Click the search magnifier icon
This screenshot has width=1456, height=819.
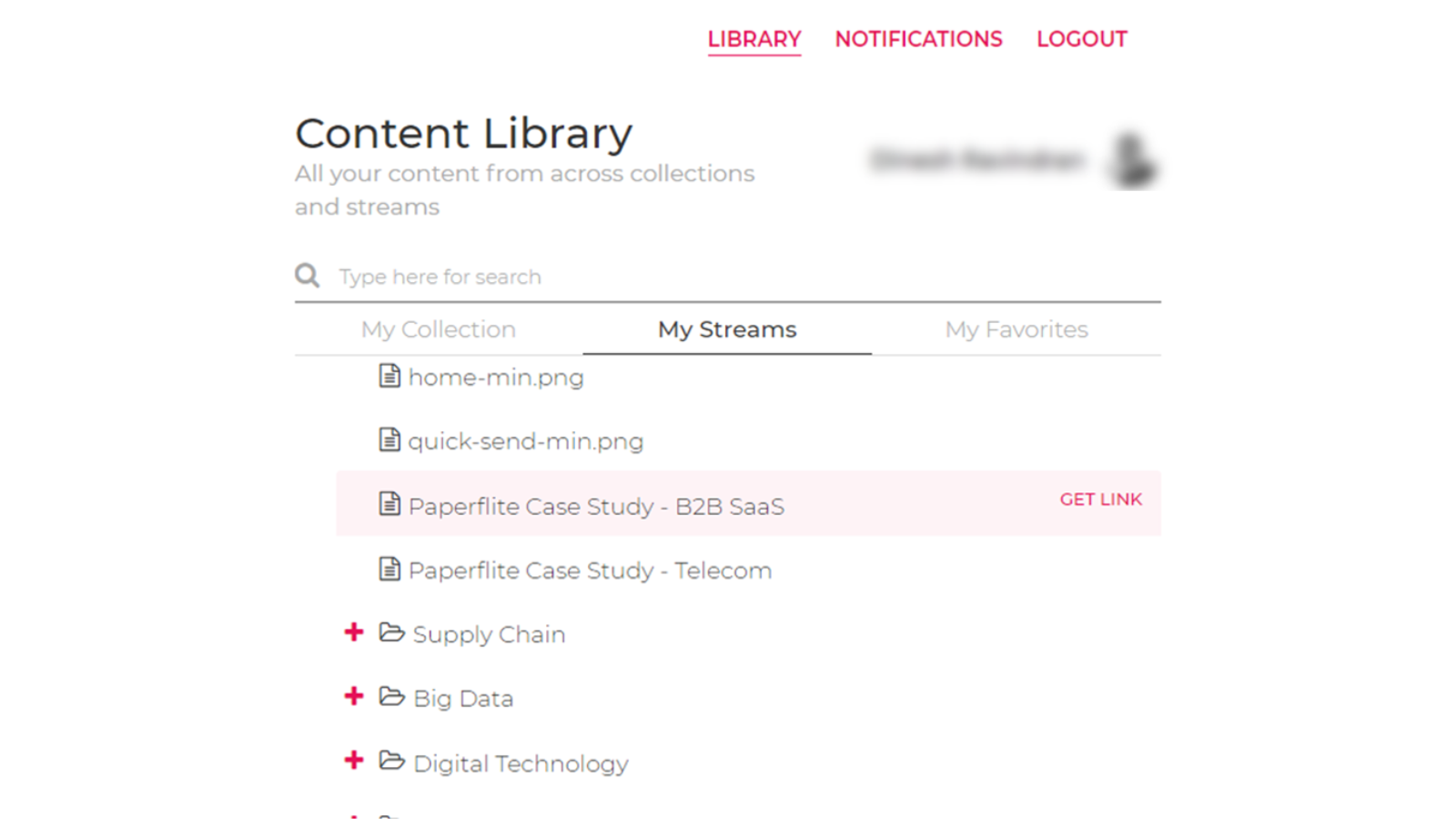(x=308, y=276)
